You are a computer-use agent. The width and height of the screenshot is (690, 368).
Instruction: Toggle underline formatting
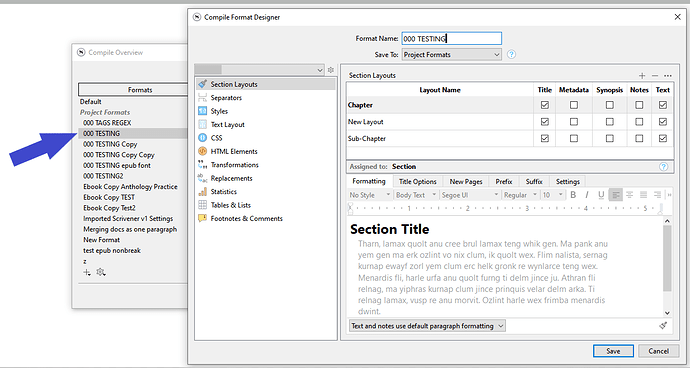(601, 195)
